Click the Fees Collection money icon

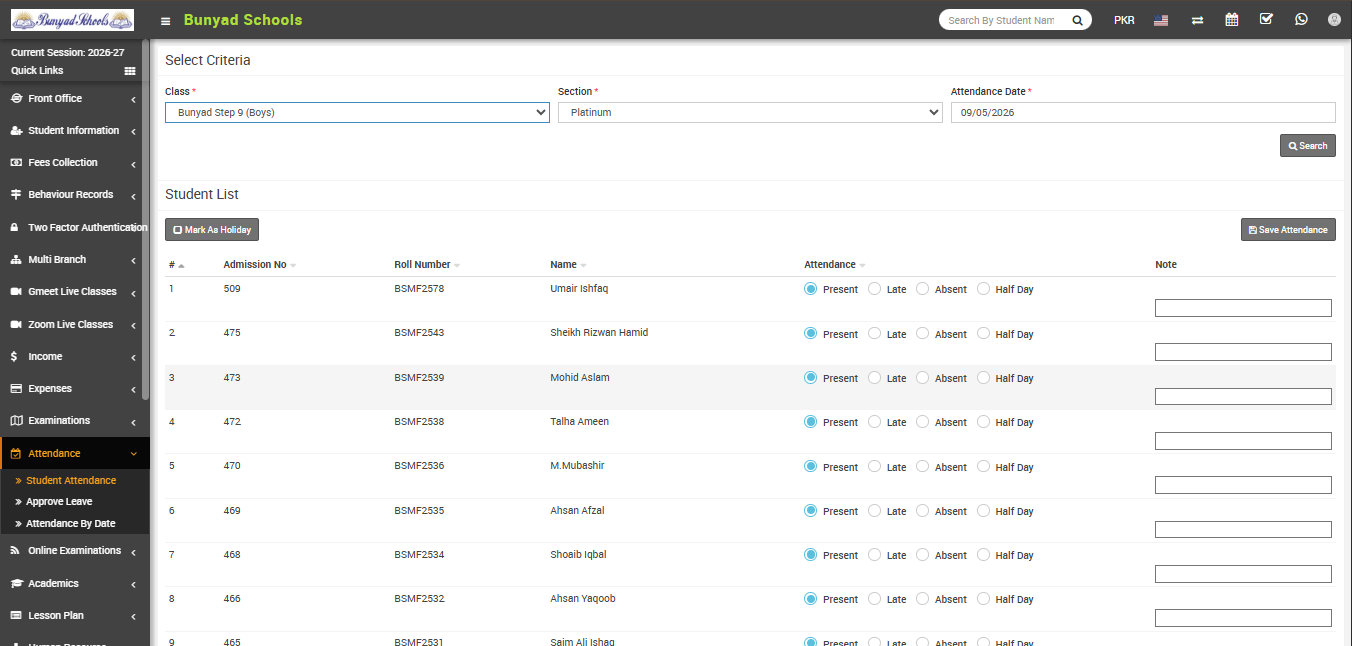coord(16,163)
